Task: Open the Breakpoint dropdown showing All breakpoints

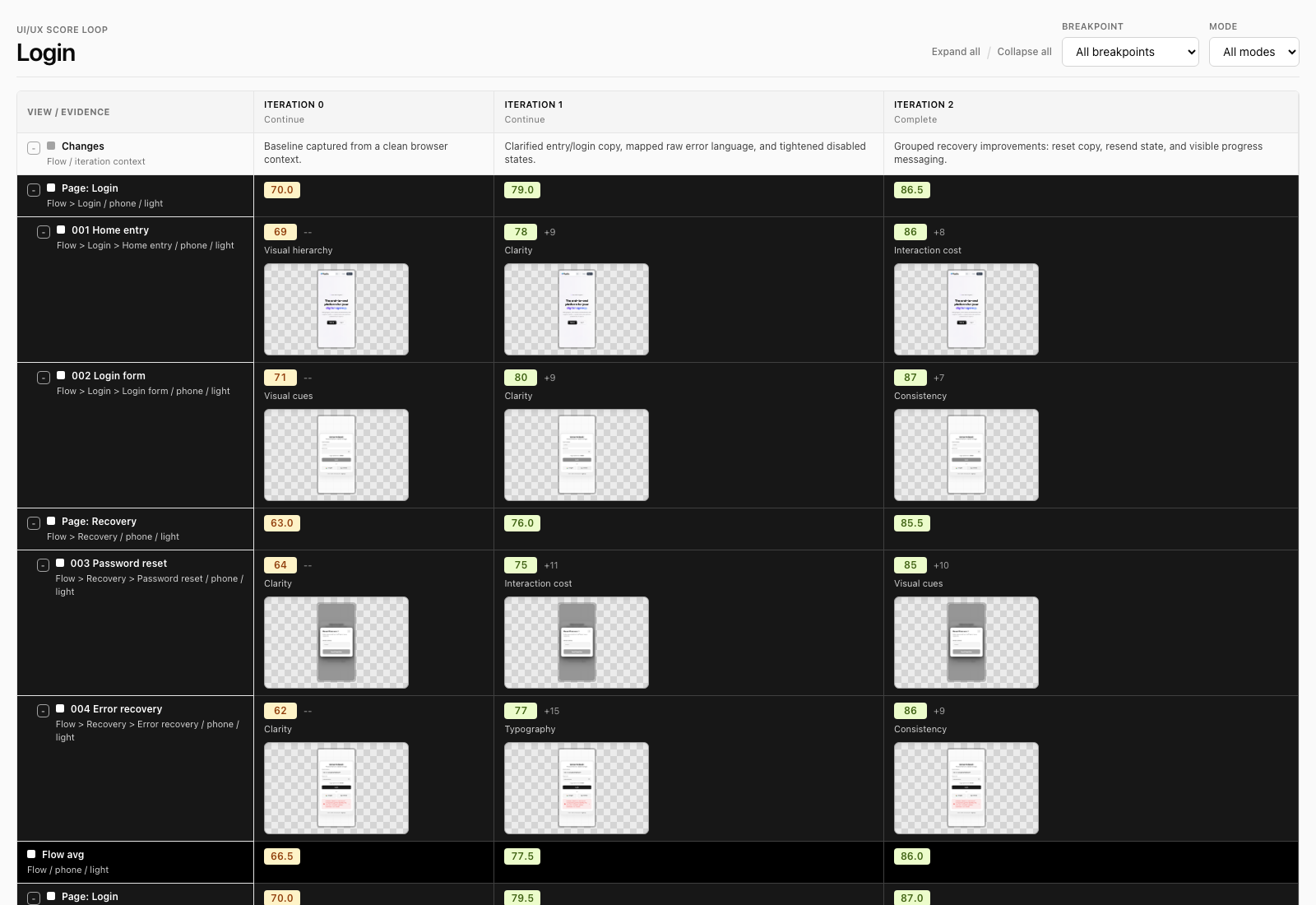Action: (1130, 52)
